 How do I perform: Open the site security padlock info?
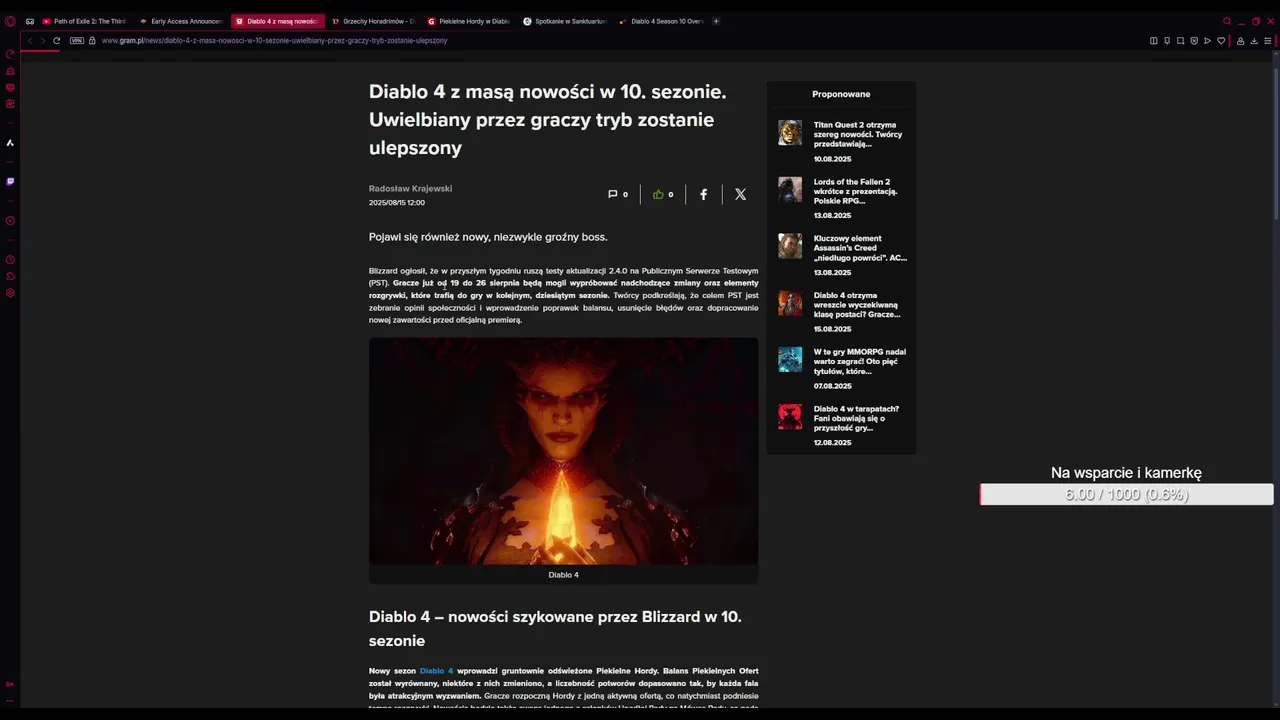pos(92,41)
